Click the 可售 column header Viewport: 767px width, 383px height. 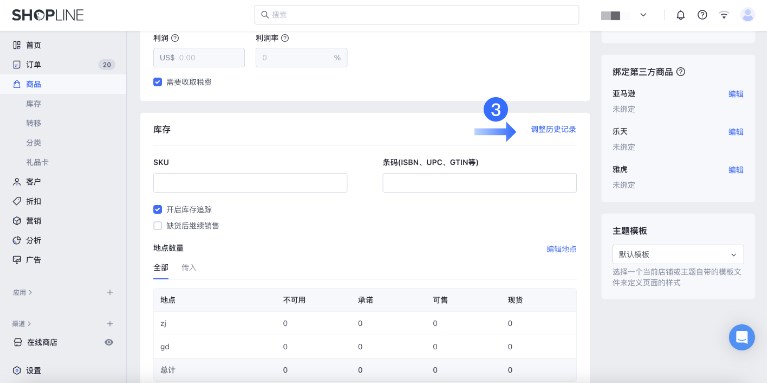click(x=441, y=300)
